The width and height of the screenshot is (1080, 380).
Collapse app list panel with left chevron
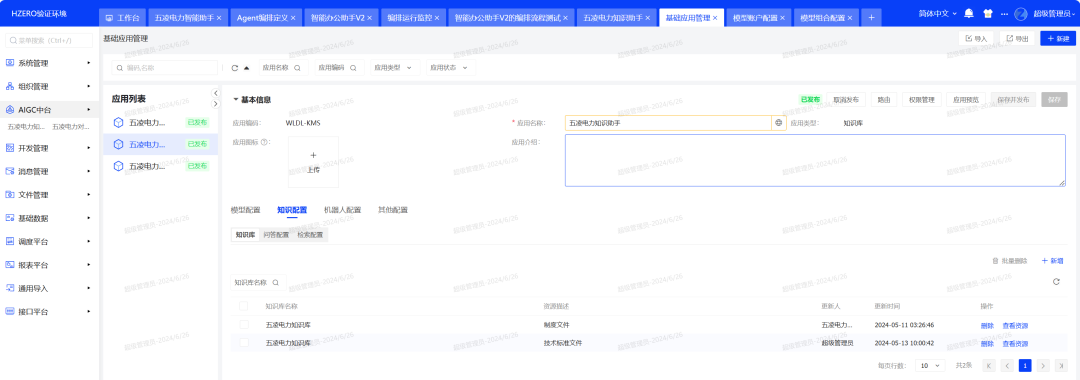(x=215, y=93)
